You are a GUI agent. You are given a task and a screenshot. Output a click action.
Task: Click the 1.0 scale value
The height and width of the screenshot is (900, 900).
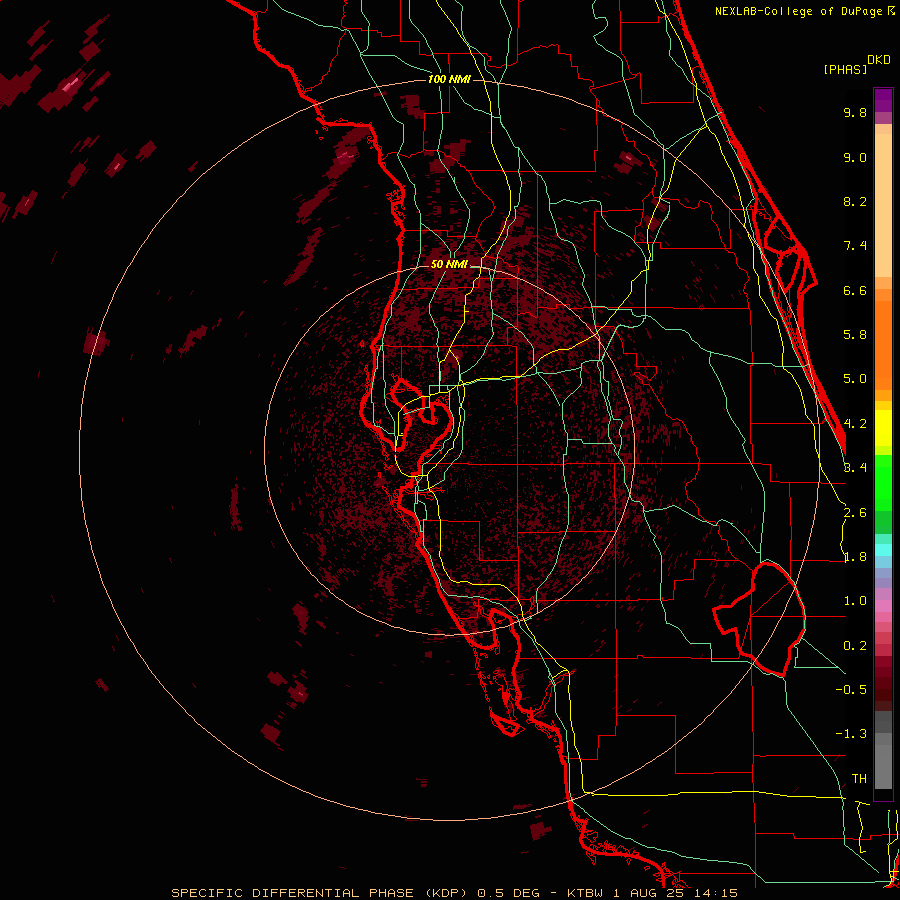(855, 601)
